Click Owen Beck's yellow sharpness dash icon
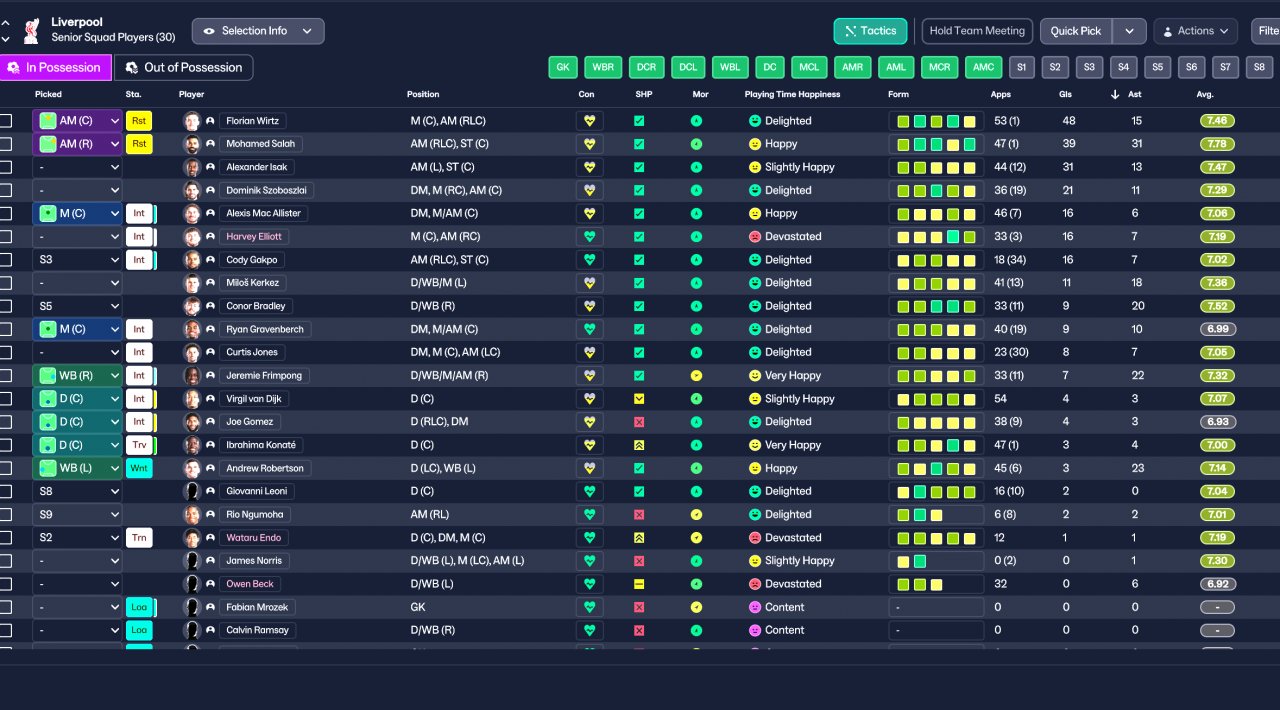The width and height of the screenshot is (1280, 710). (x=639, y=584)
